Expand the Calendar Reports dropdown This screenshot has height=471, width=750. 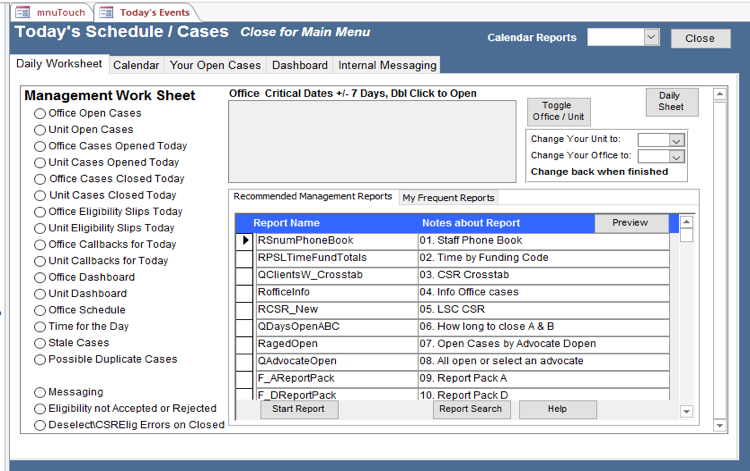click(651, 37)
